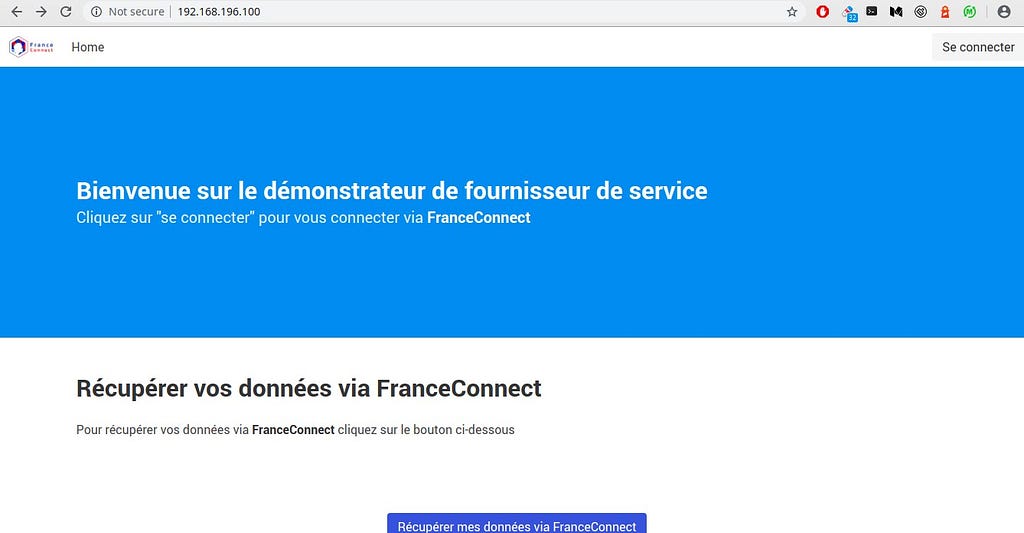Click the heading Bienvenue sur le démonstrateur

click(392, 191)
